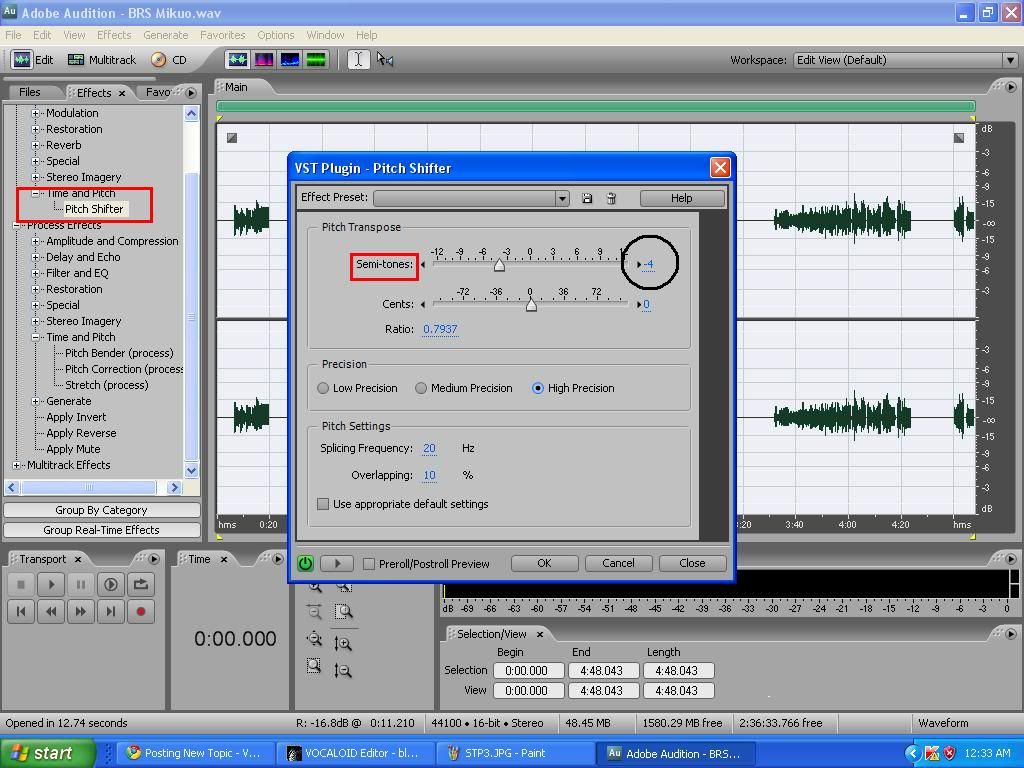Select Pitch Shifter in effects tree
The height and width of the screenshot is (768, 1024).
coord(94,209)
